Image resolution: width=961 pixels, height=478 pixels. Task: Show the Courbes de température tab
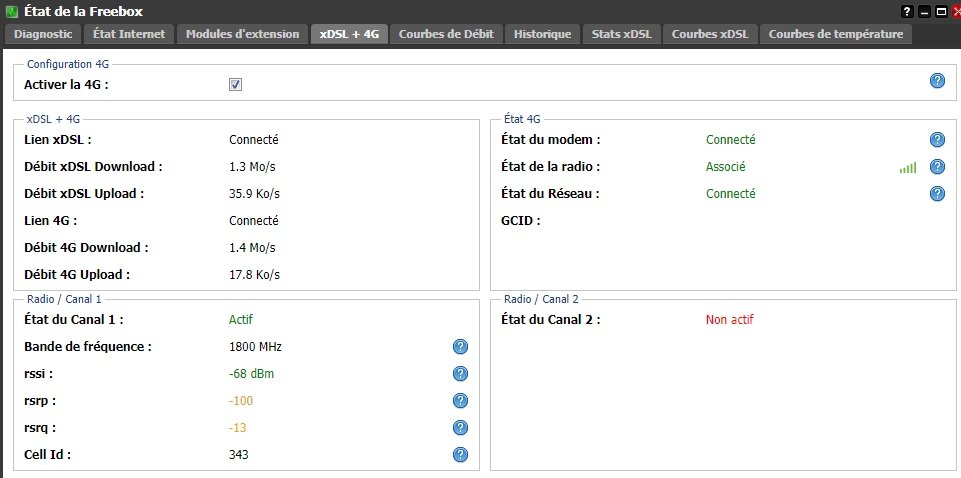coord(836,34)
